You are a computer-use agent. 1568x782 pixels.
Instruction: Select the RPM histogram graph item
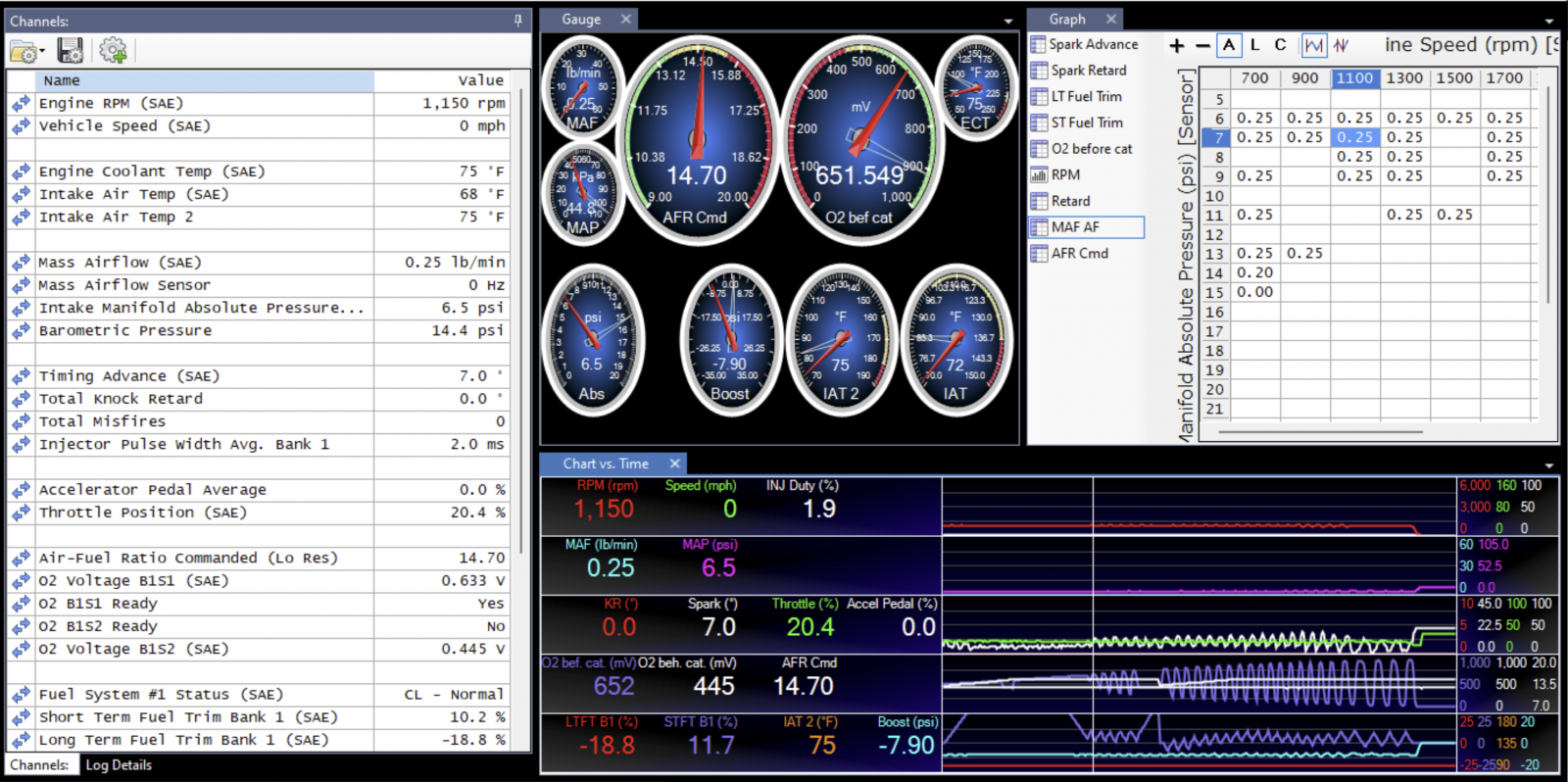[1065, 174]
